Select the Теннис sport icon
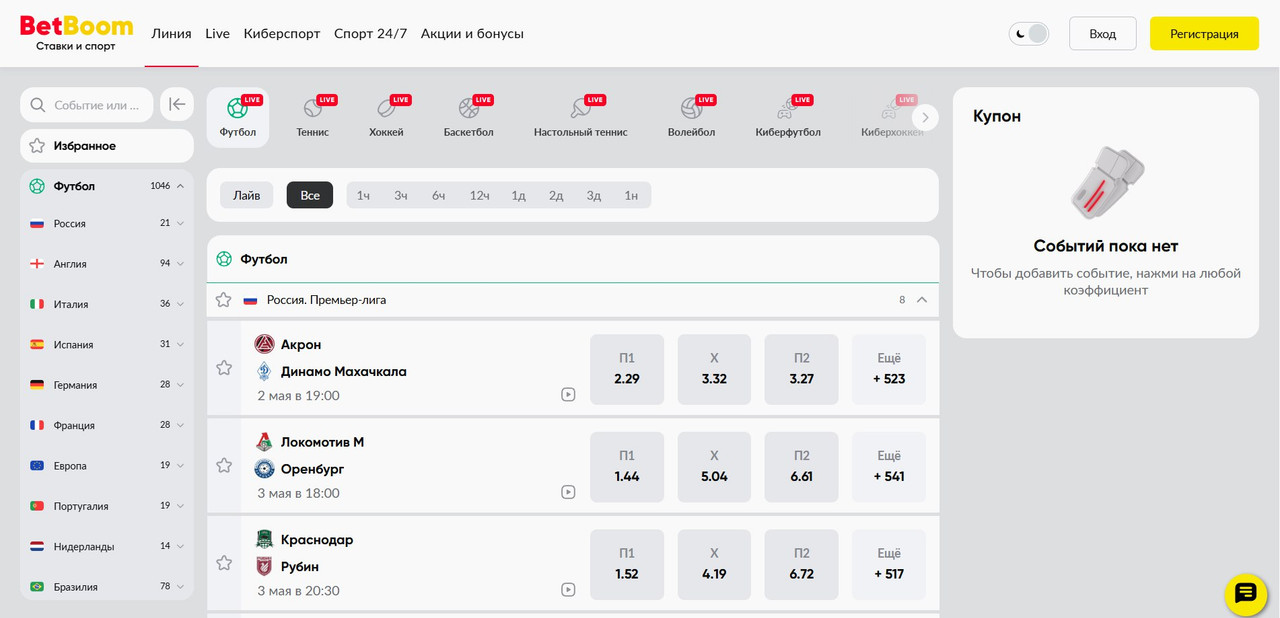Image resolution: width=1280 pixels, height=618 pixels. [x=312, y=118]
